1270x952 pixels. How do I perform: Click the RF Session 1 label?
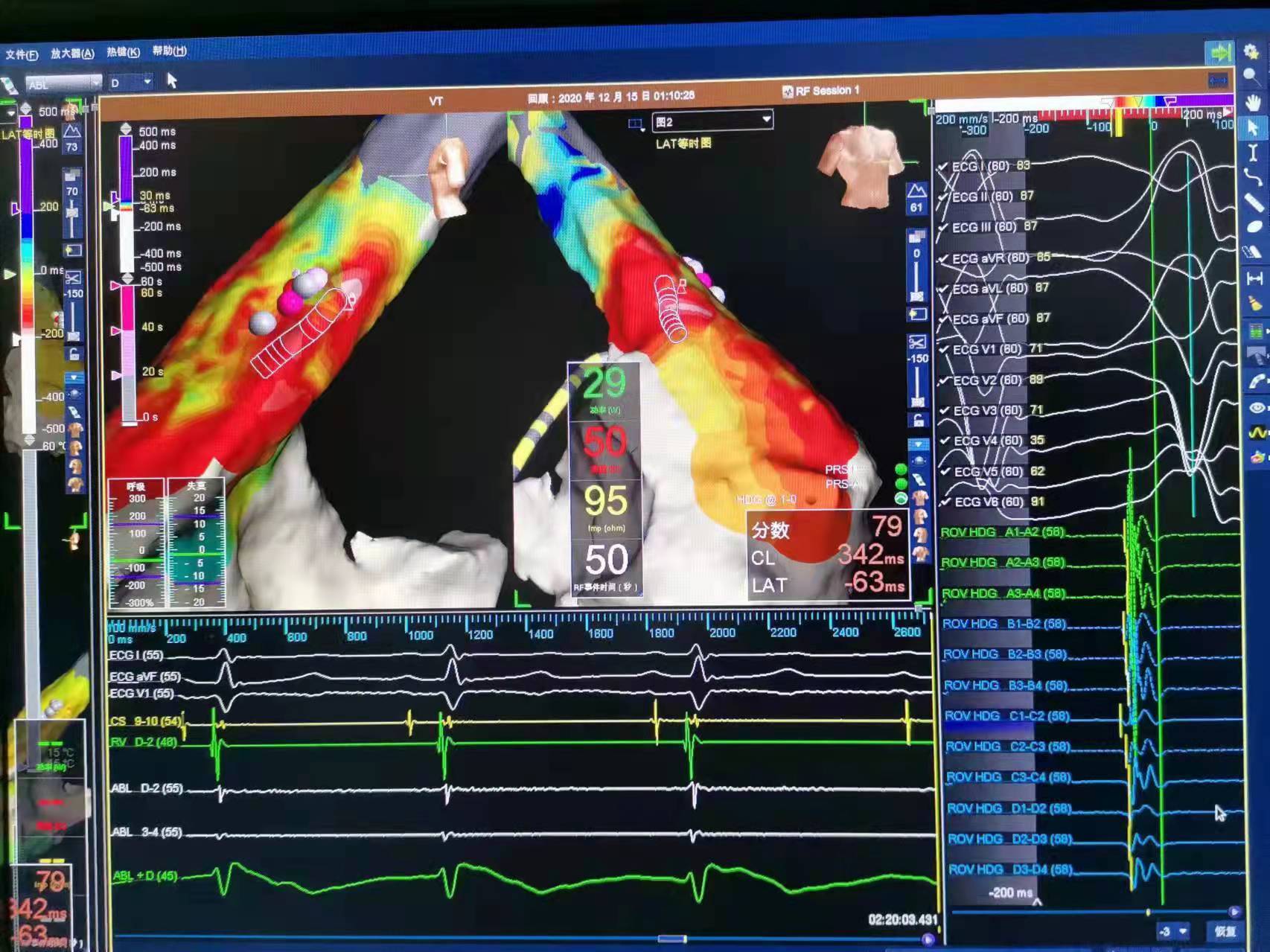click(x=826, y=91)
